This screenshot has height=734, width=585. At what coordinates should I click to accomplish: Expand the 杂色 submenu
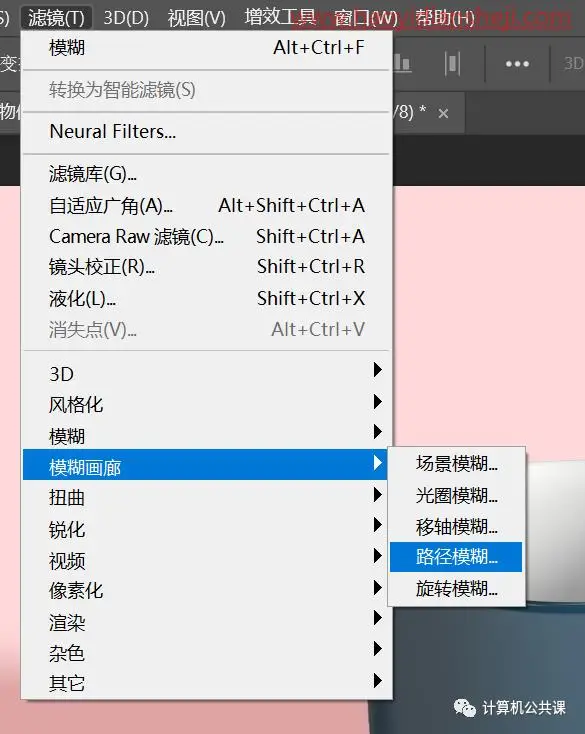coord(206,653)
